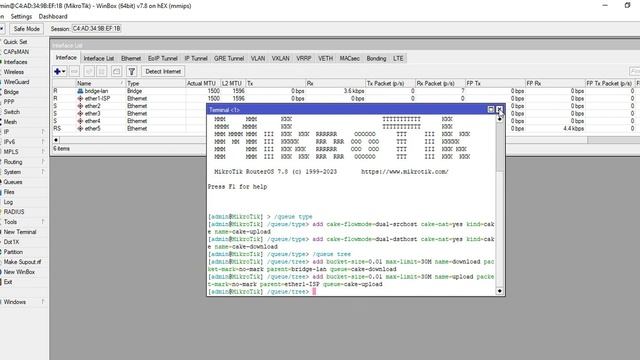The height and width of the screenshot is (360, 640).
Task: Open Firewall-free Switch menu from sidebar
Action: (x=11, y=112)
